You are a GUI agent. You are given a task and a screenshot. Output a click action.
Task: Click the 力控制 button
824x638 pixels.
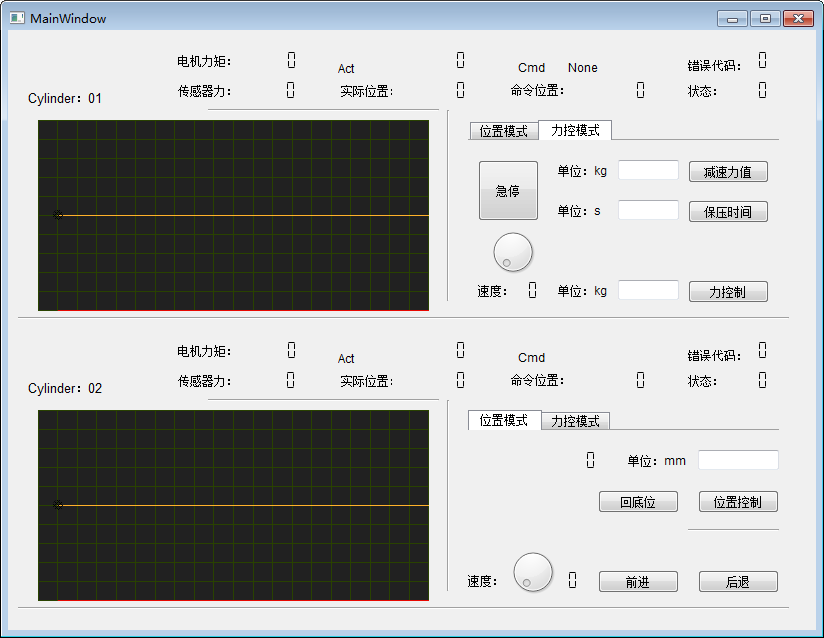pyautogui.click(x=728, y=292)
